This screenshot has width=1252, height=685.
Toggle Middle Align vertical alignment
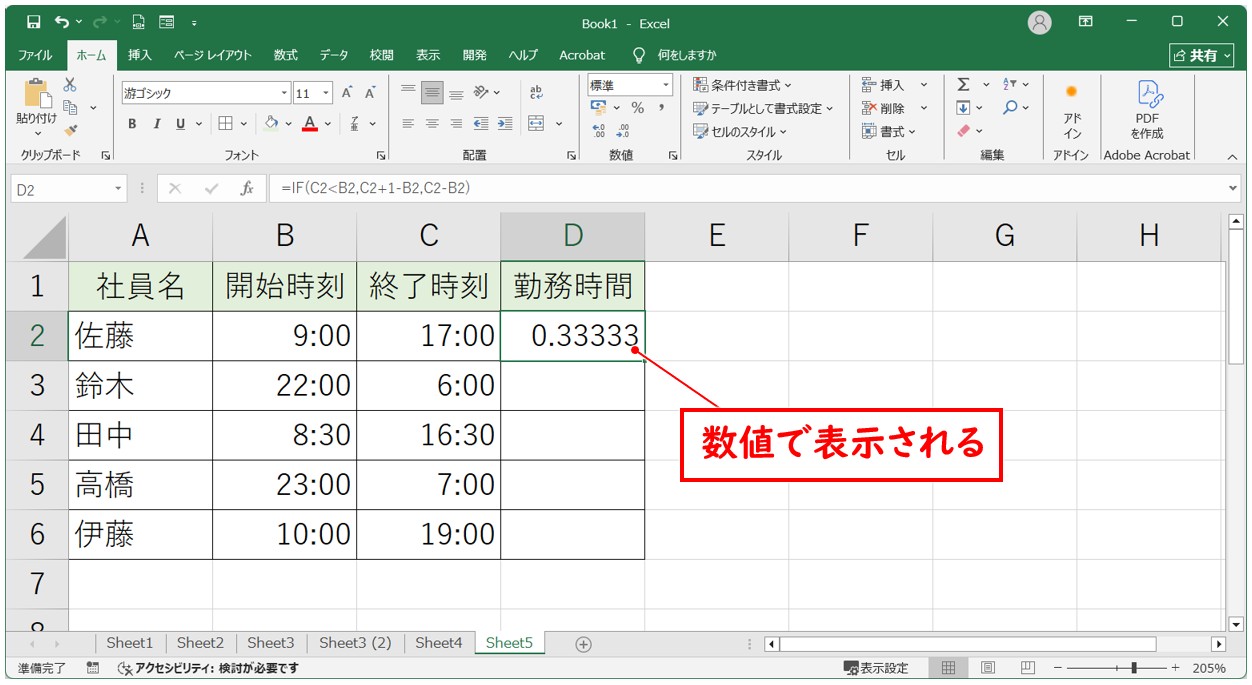[x=432, y=92]
